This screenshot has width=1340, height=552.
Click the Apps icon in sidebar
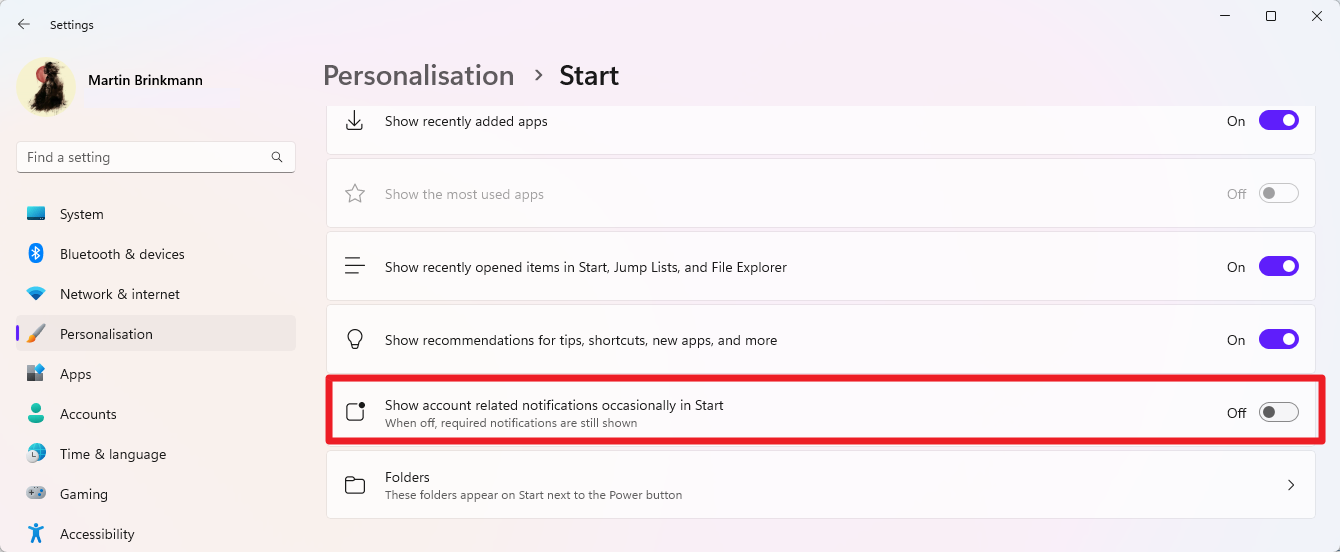pyautogui.click(x=36, y=374)
